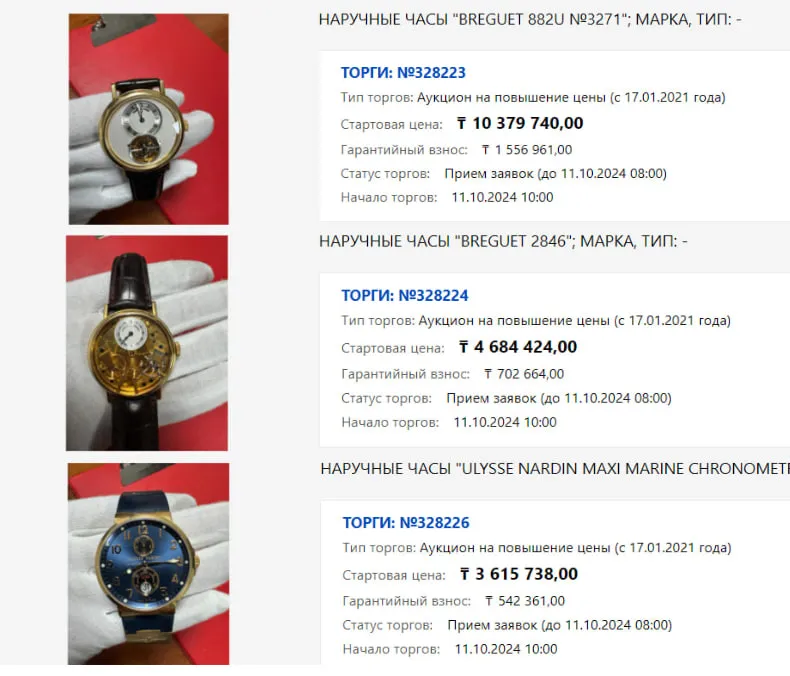Image resolution: width=790 pixels, height=676 pixels.
Task: Click the third lot's start time 11.10.2024 10:00
Action: pos(506,649)
